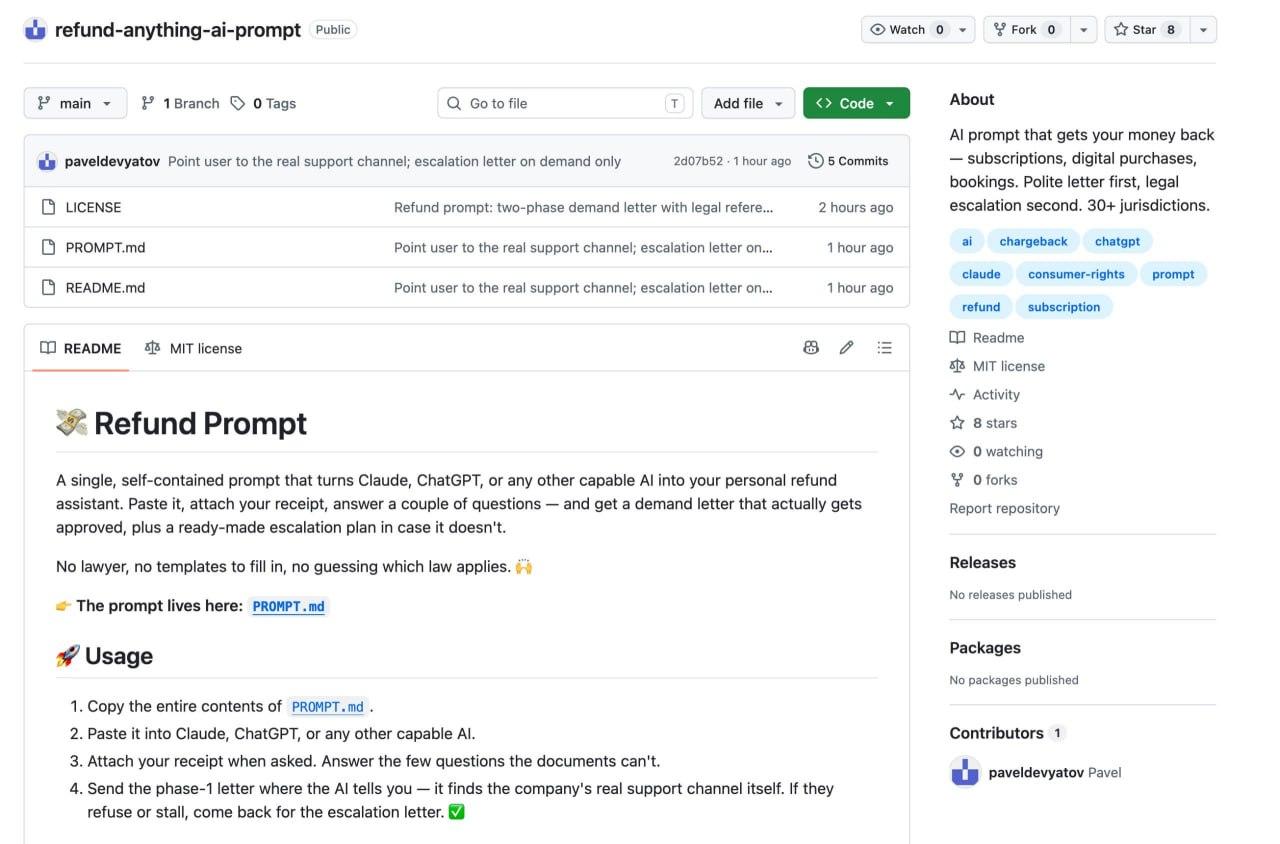Focus the Go to file search field
The image size is (1280, 844).
tap(565, 103)
